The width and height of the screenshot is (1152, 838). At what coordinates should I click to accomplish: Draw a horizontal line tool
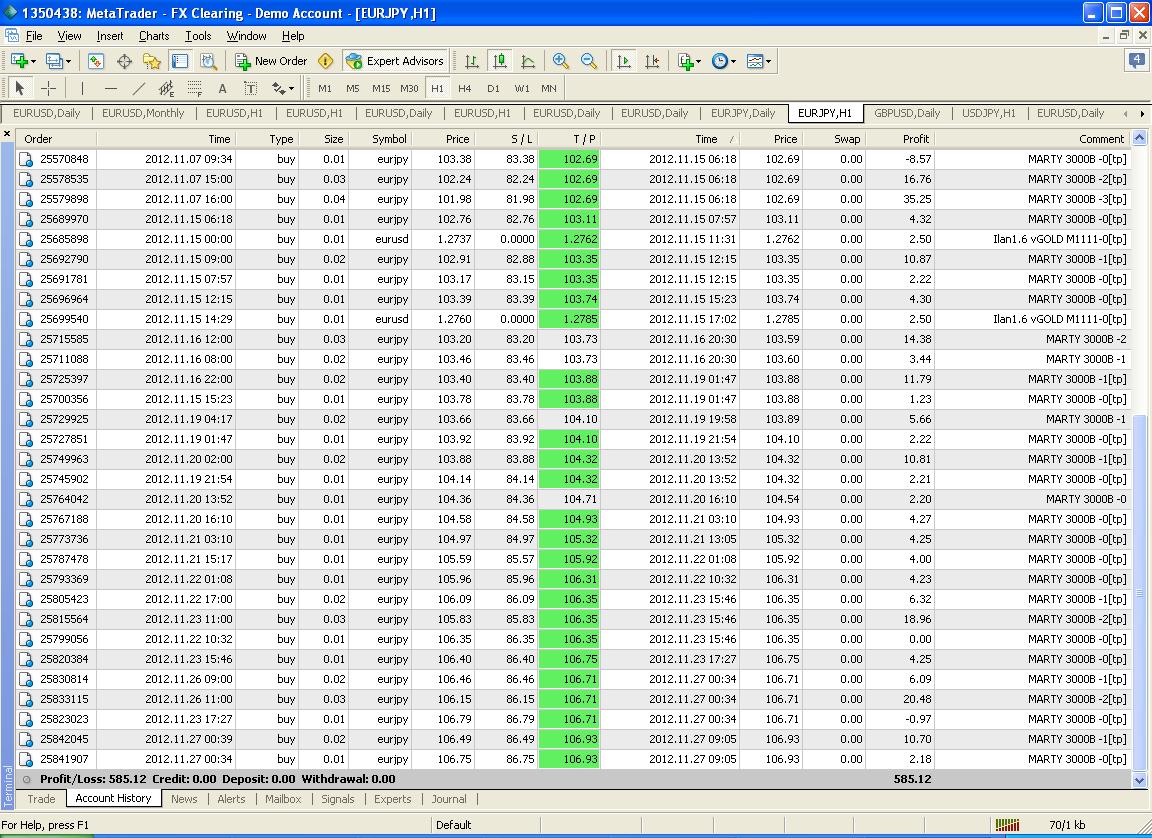[x=110, y=89]
